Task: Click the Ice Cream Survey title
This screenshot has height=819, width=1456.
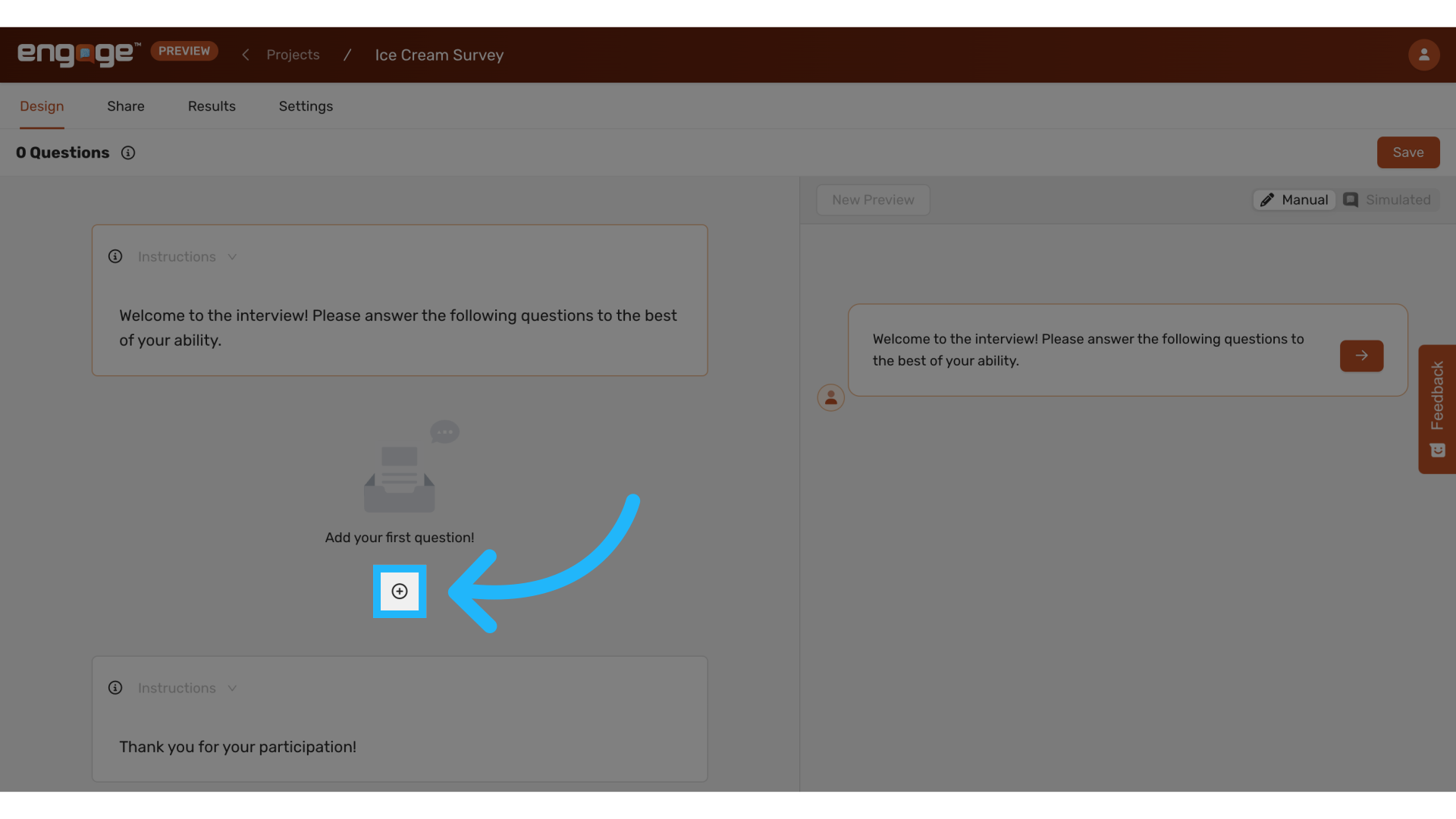Action: pos(439,55)
